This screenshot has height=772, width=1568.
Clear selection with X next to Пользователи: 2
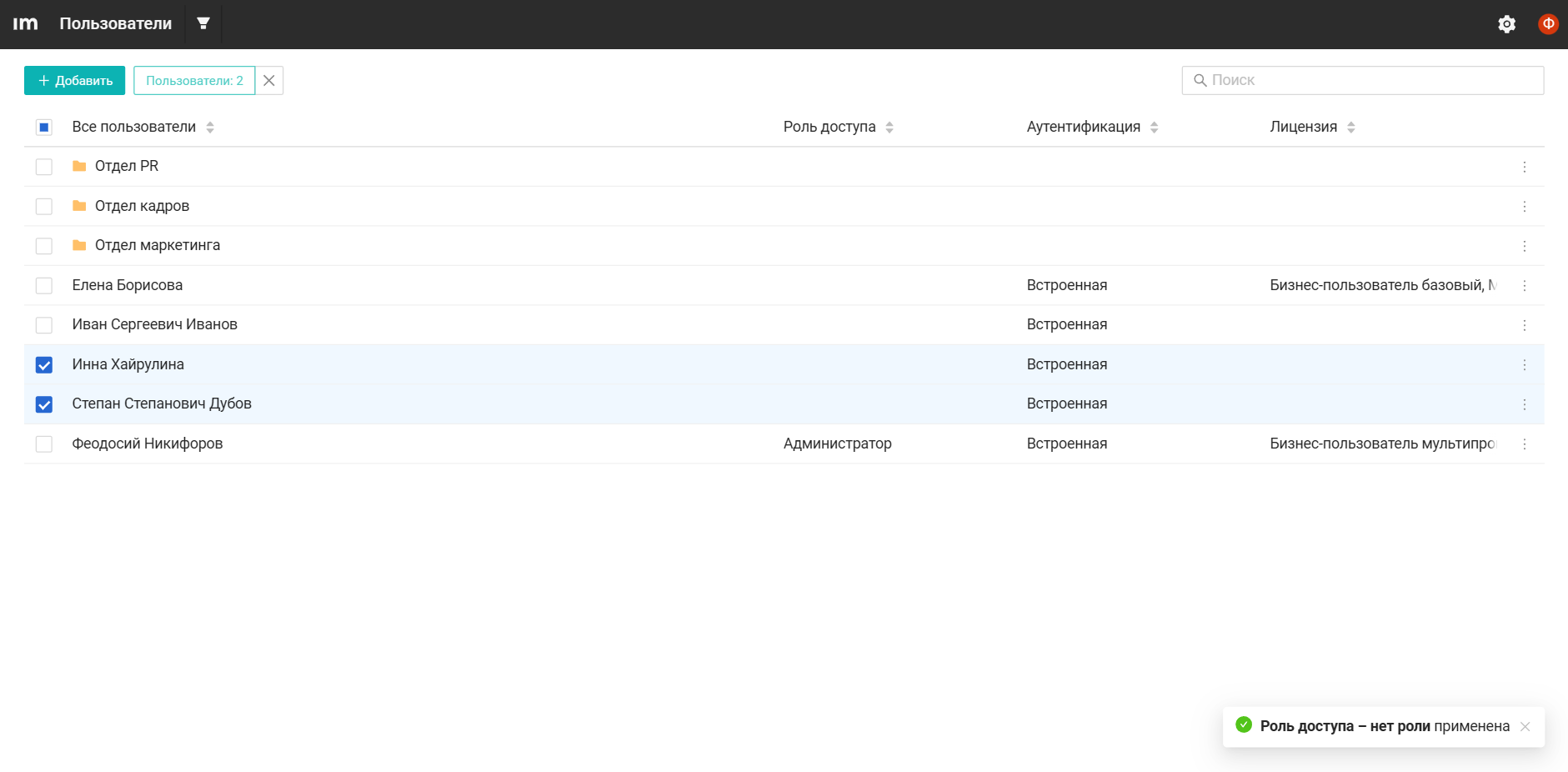click(x=269, y=81)
